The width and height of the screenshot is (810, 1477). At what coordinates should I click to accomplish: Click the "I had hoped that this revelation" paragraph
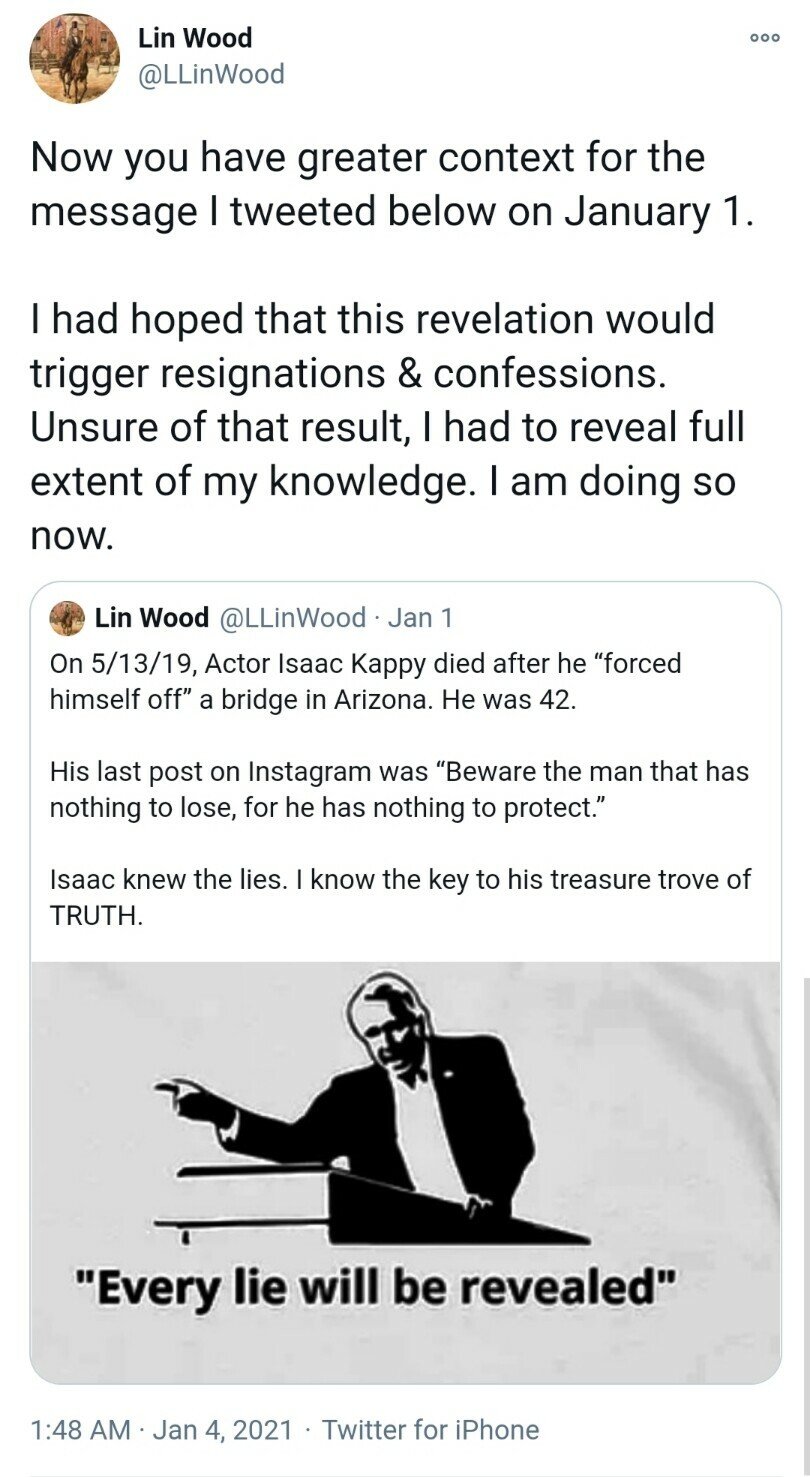(387, 428)
